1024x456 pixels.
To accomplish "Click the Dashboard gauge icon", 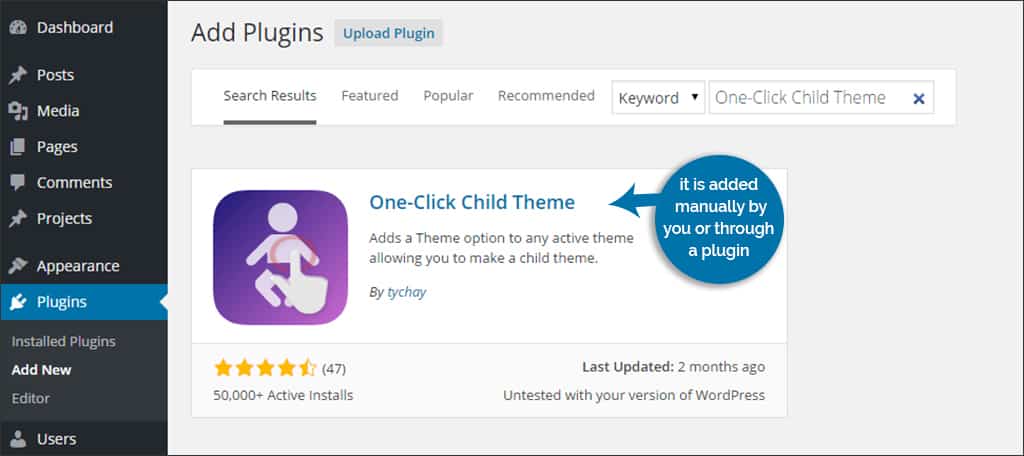I will point(17,28).
